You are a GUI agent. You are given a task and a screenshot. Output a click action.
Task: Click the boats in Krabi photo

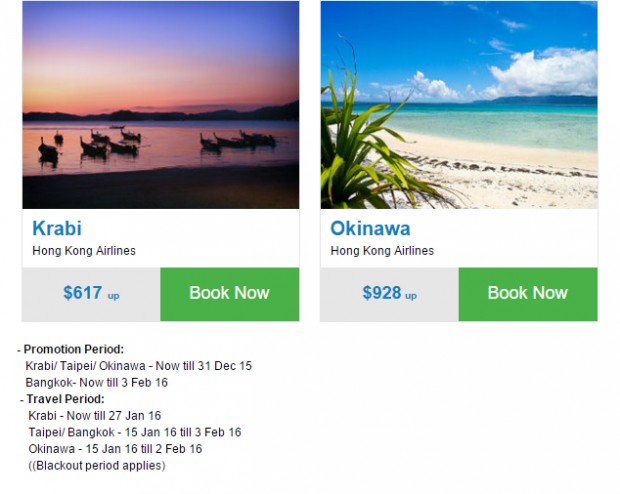point(157,144)
